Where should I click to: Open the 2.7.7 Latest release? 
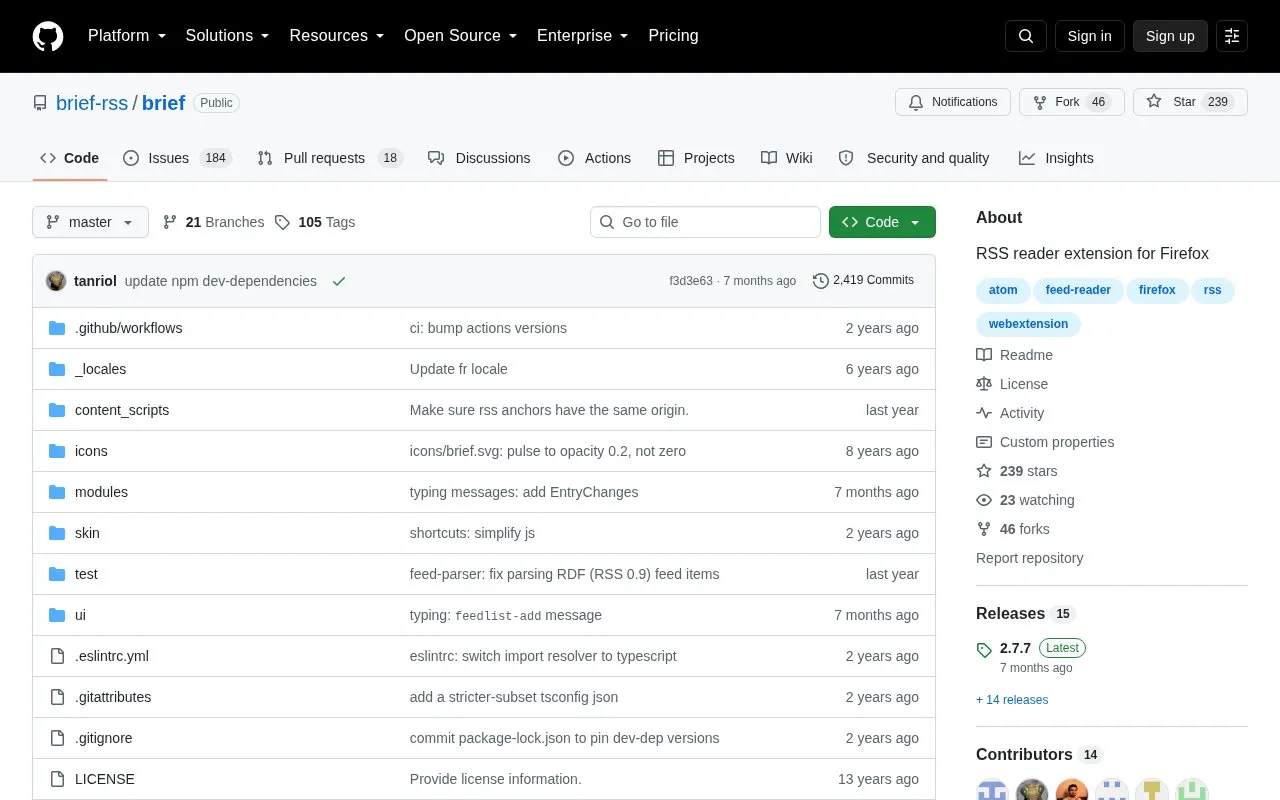[x=1031, y=657]
